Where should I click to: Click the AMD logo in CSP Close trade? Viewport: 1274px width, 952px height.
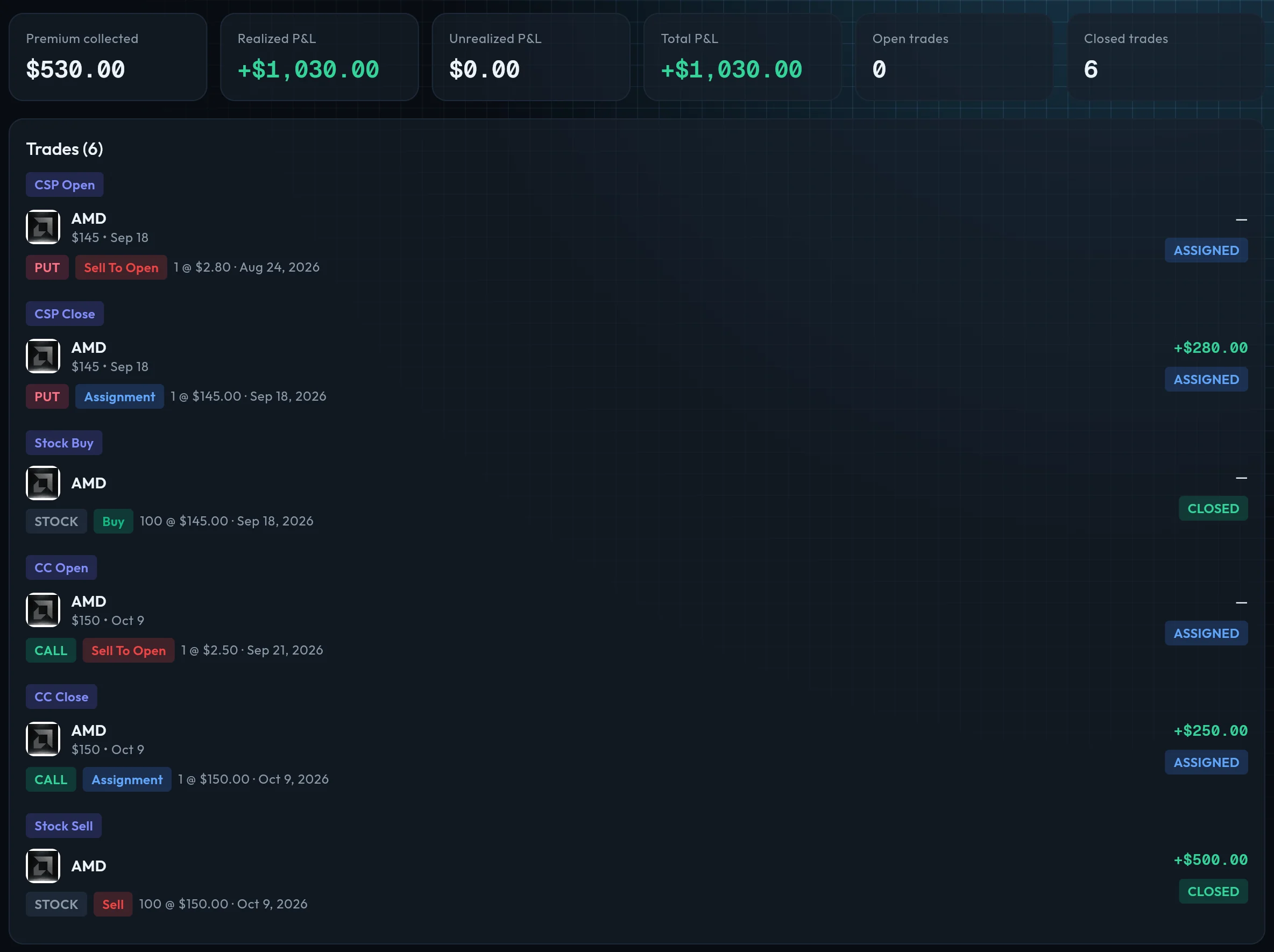tap(43, 356)
